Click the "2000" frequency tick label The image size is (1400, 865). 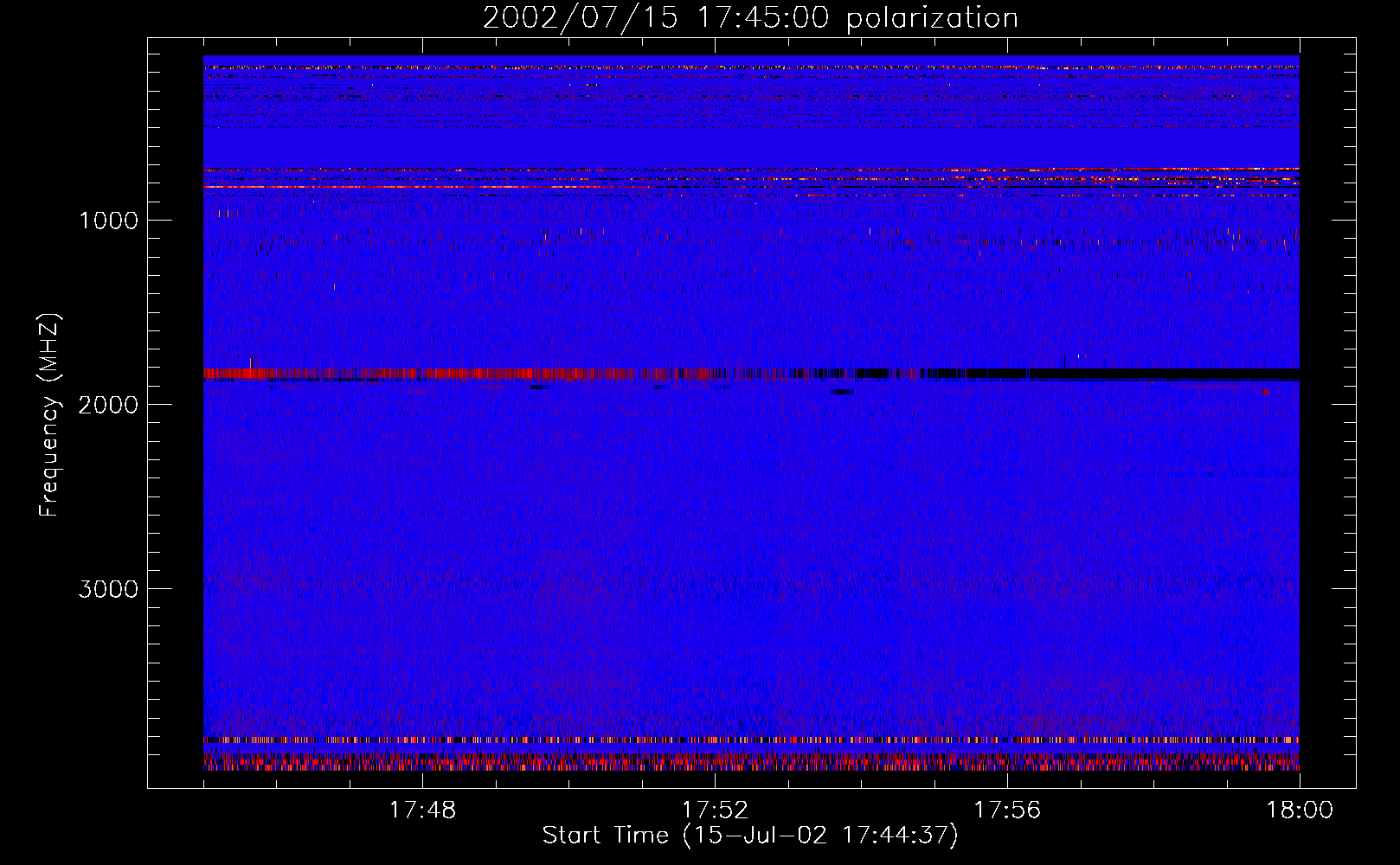tap(108, 405)
